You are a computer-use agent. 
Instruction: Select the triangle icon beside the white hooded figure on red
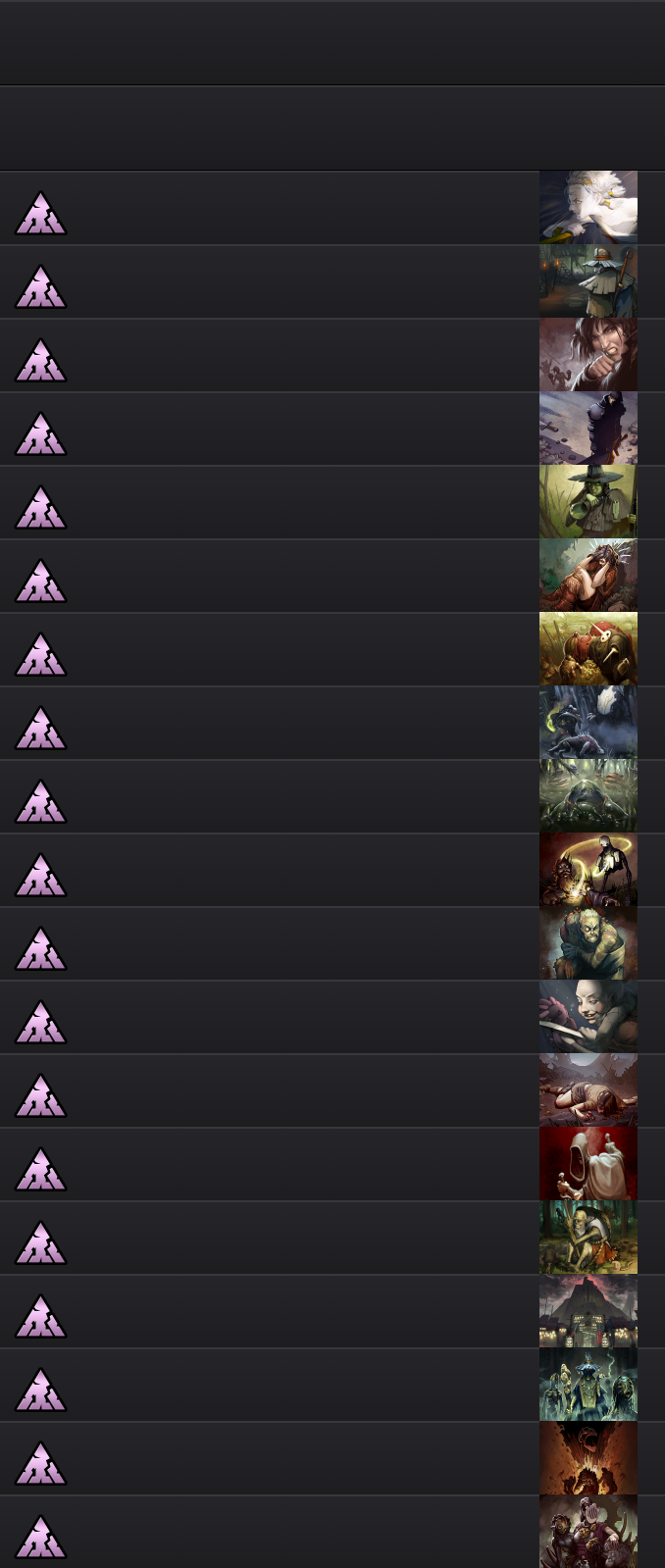click(40, 1170)
